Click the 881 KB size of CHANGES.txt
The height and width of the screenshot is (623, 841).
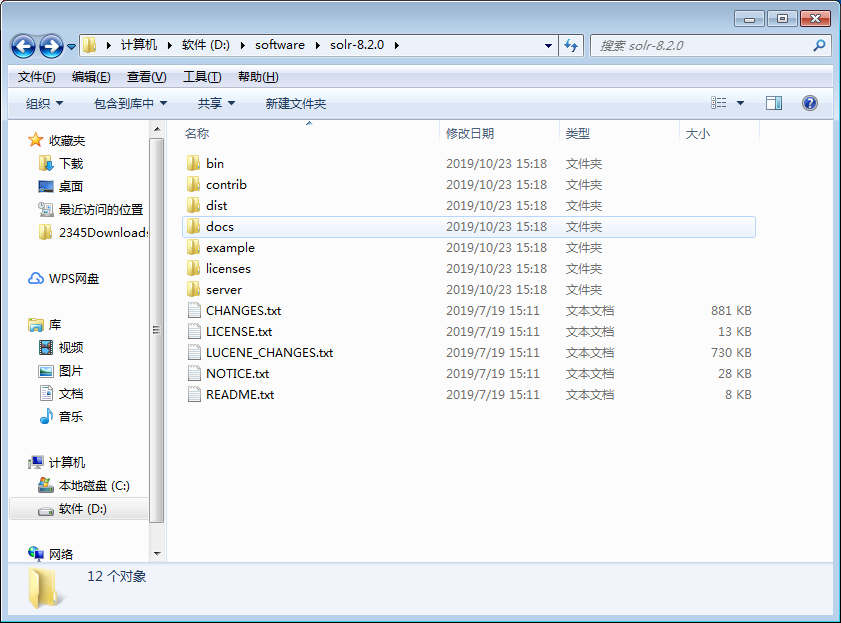point(731,311)
